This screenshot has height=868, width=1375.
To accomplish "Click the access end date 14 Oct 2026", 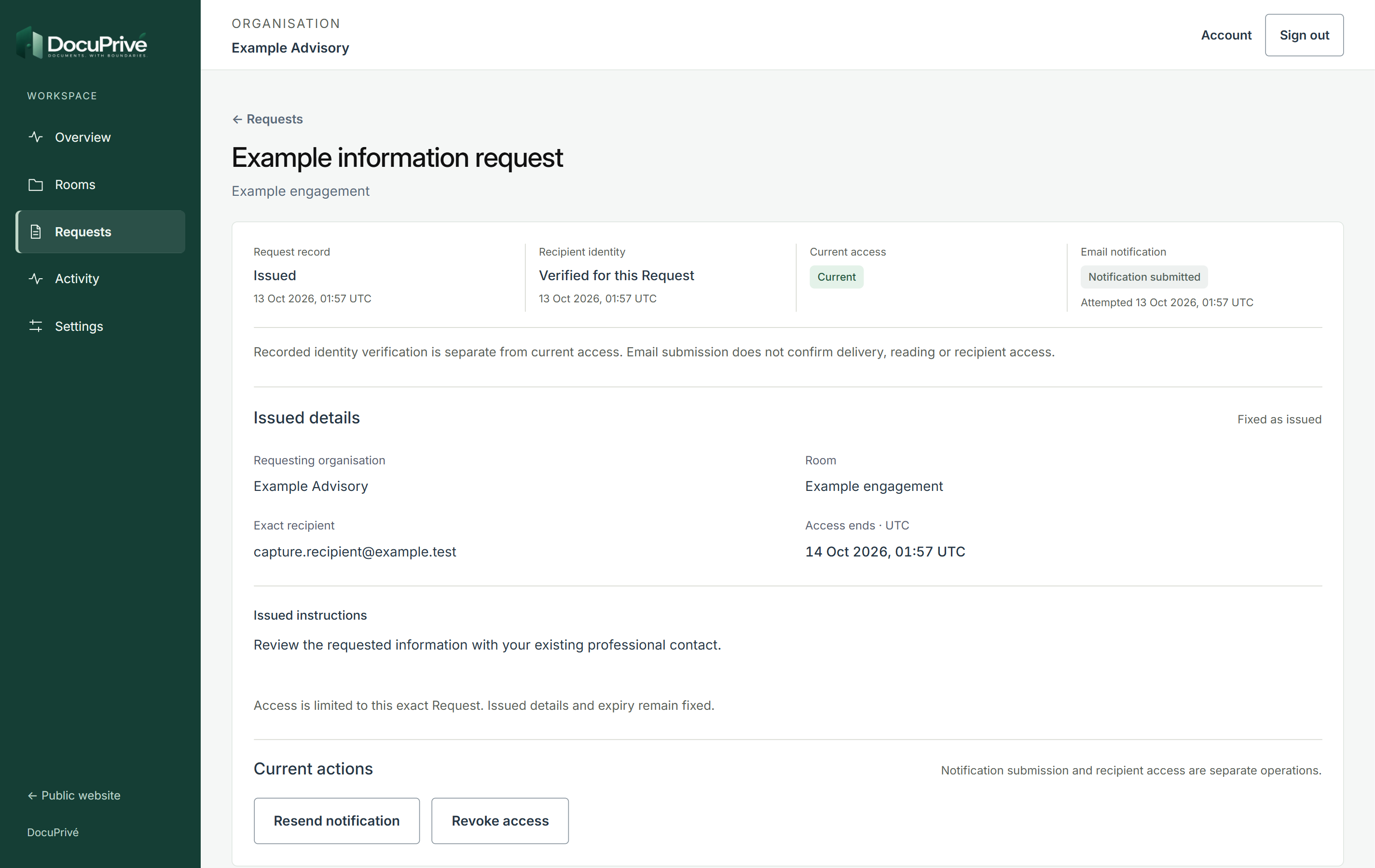I will pos(885,552).
